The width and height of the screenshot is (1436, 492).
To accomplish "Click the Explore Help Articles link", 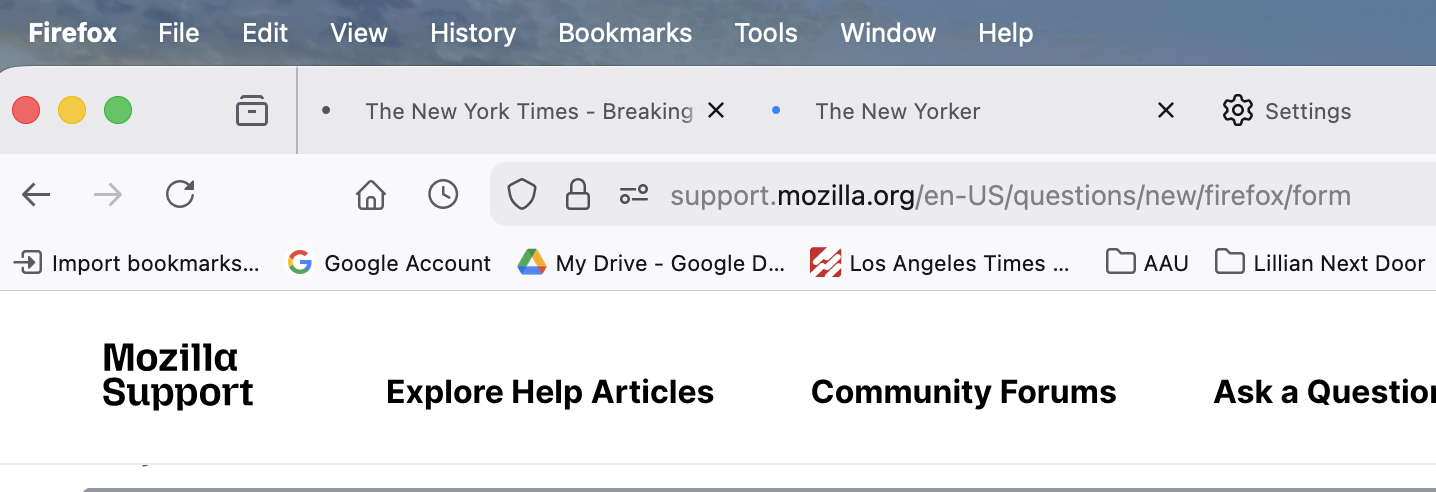I will 550,392.
